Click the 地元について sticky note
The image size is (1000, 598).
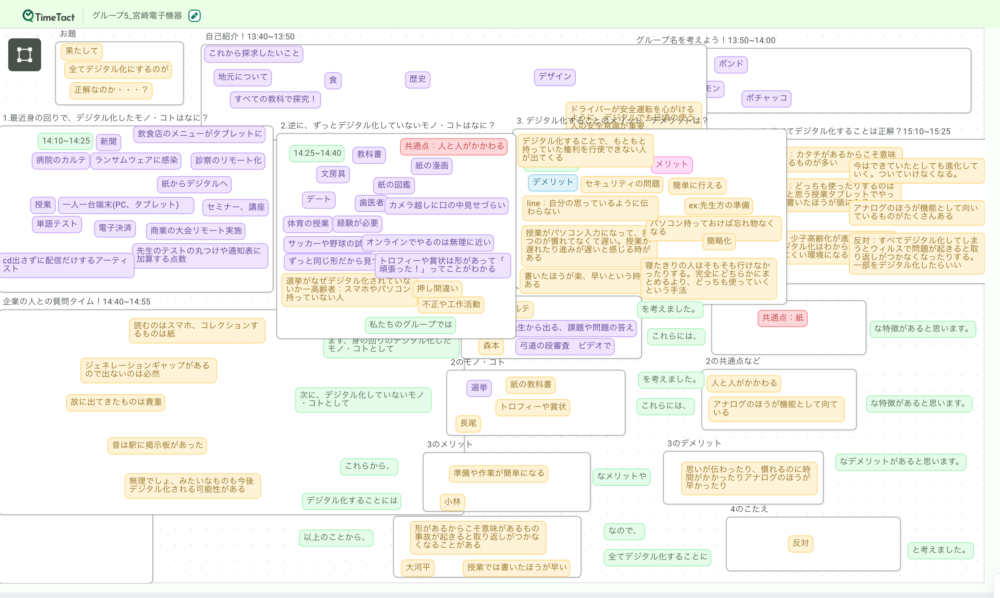click(x=242, y=77)
